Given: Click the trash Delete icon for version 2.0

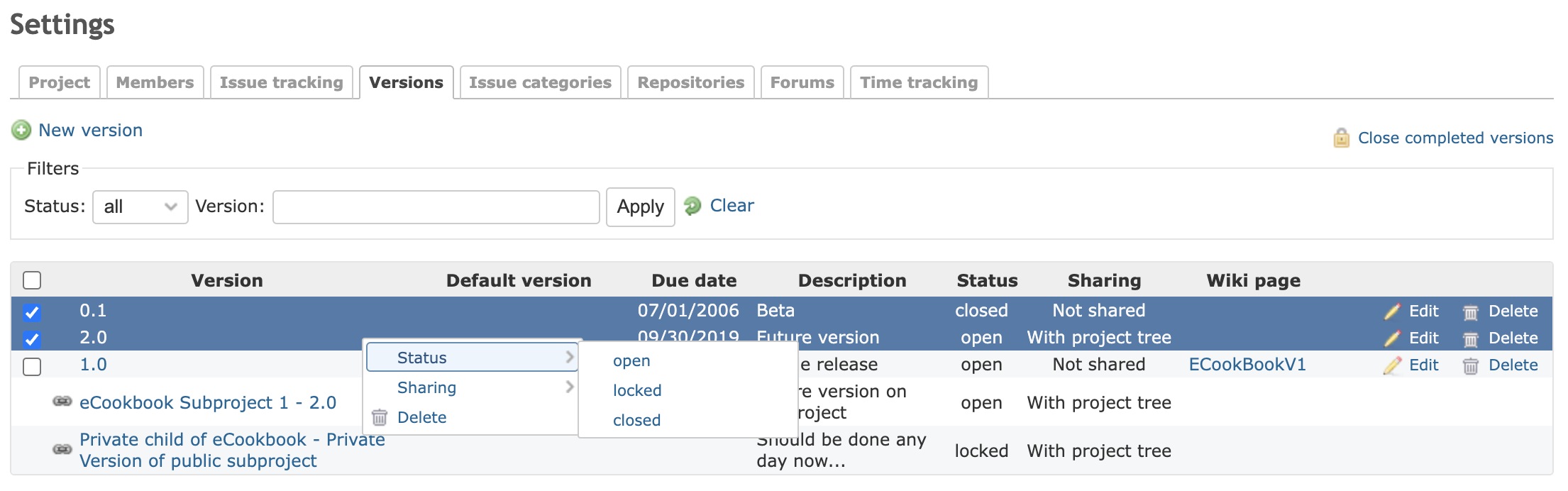Looking at the screenshot, I should click(x=1471, y=339).
